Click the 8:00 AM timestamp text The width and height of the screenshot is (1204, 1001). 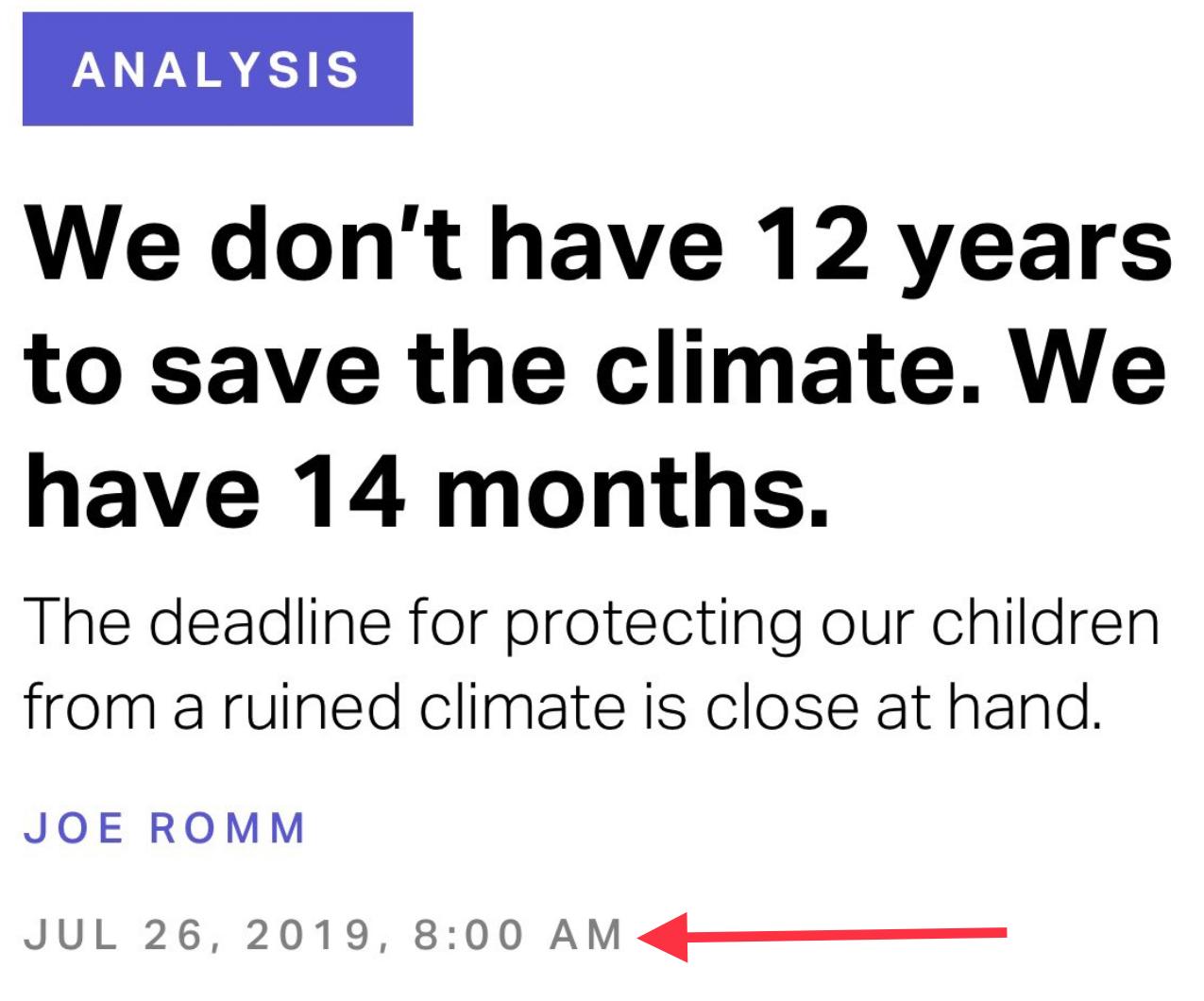[x=518, y=935]
